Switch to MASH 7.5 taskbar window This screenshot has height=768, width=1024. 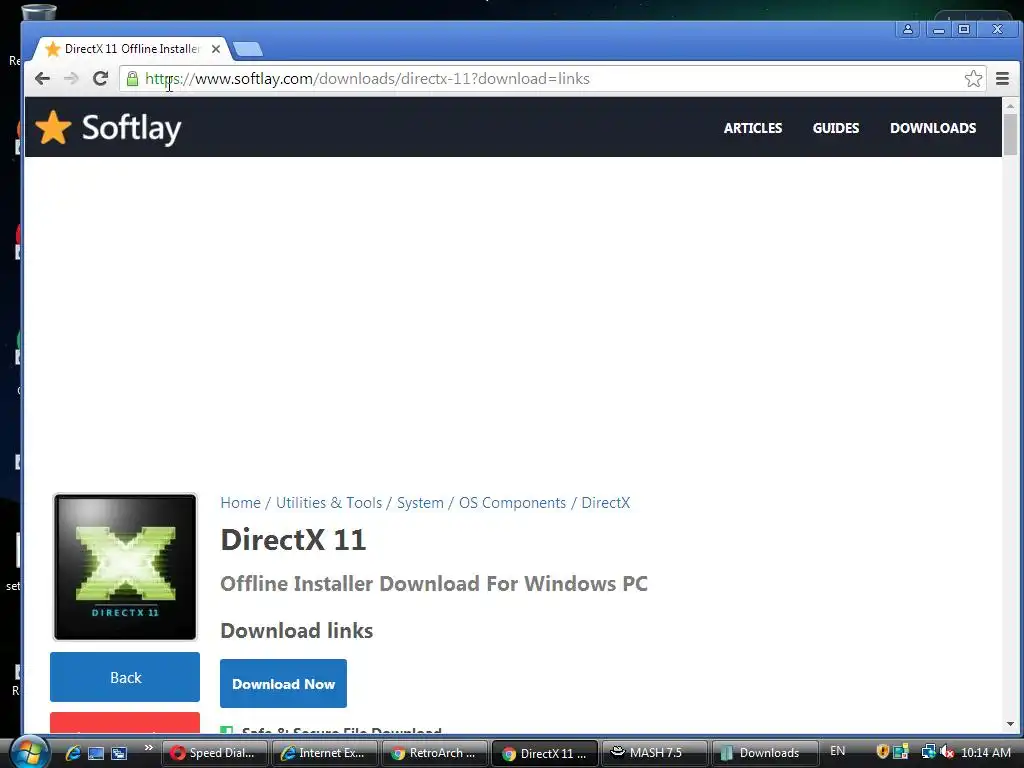654,753
